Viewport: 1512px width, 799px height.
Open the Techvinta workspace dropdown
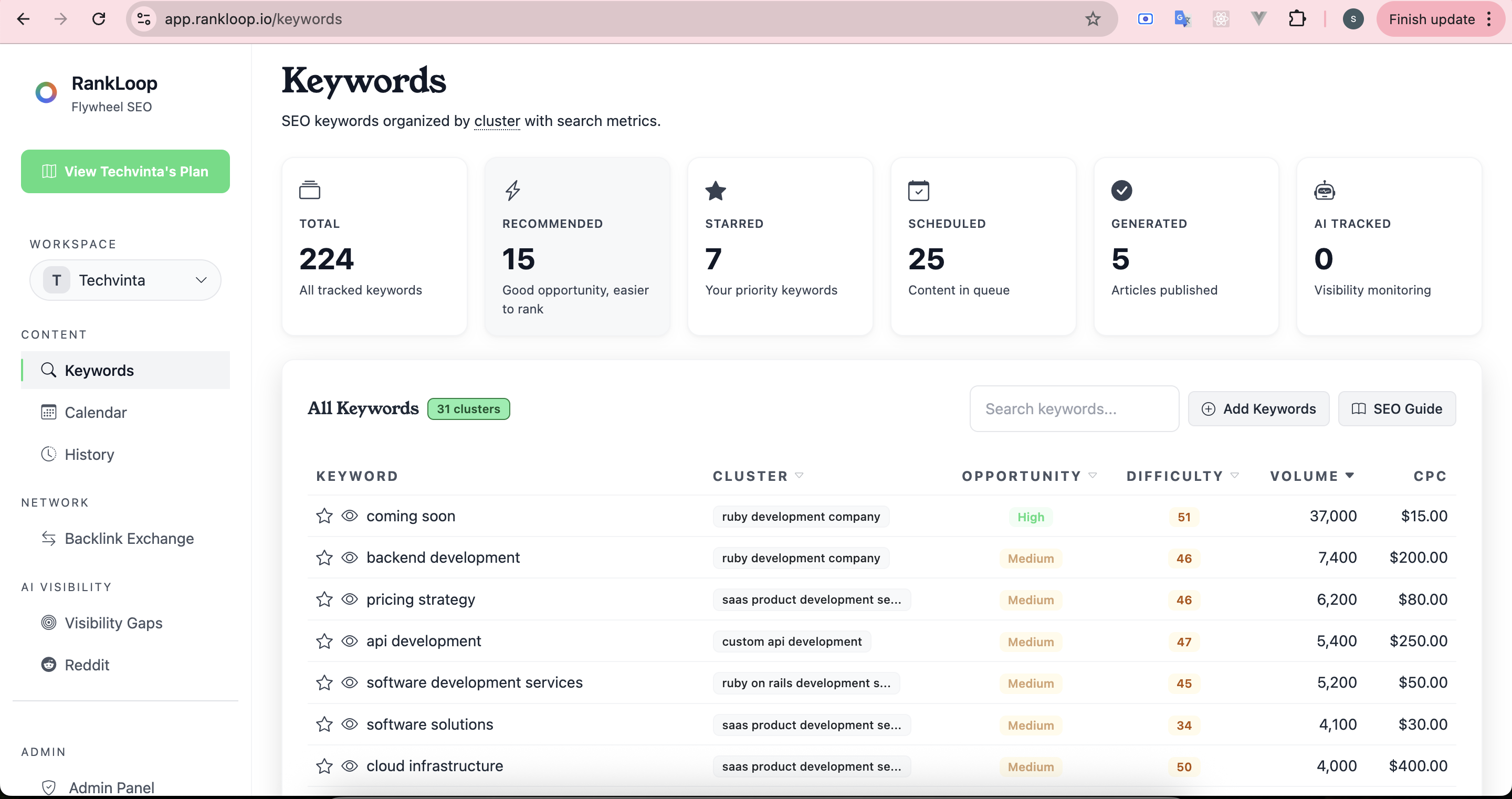click(125, 280)
